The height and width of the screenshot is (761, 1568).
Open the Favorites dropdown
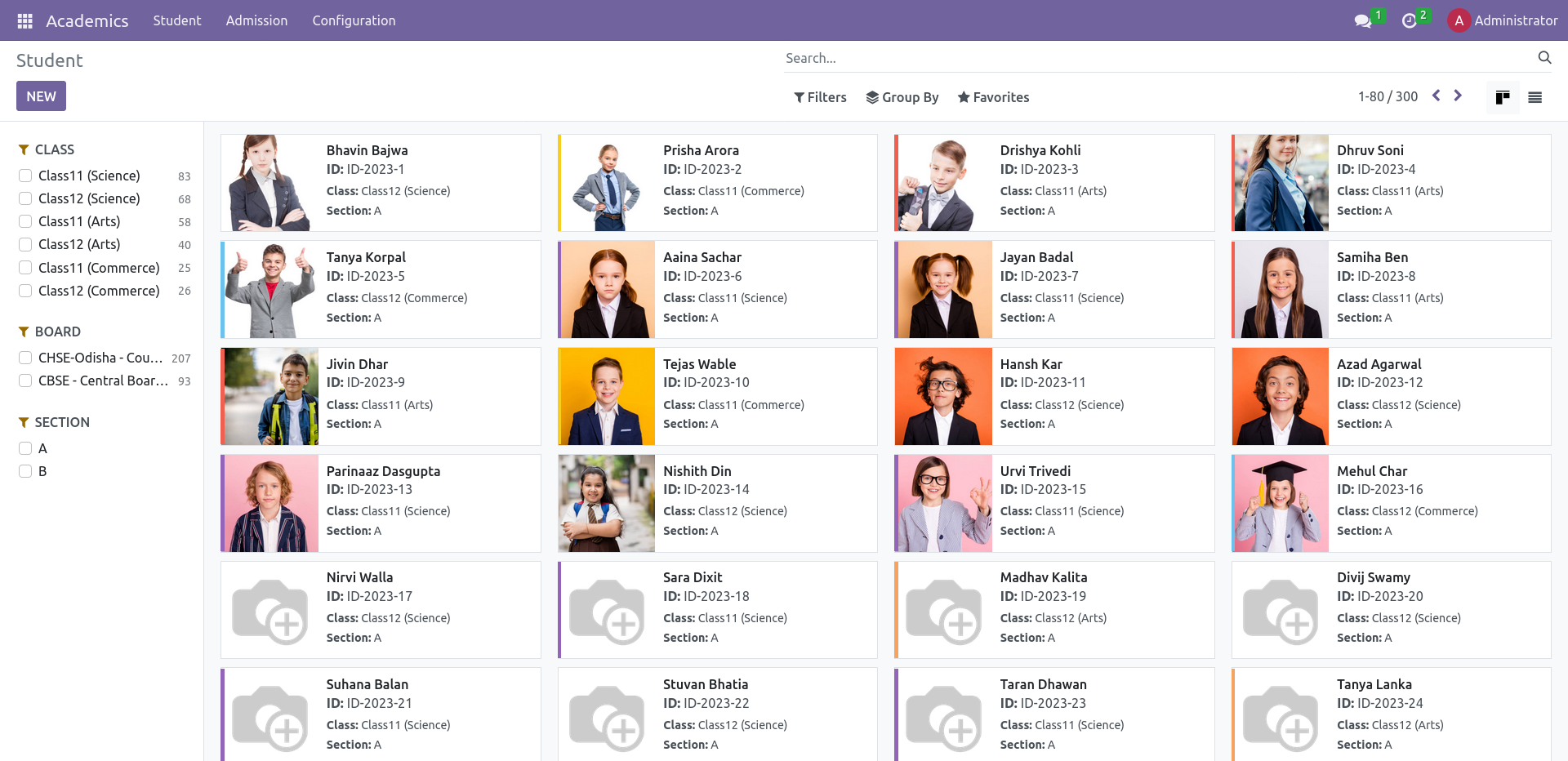pos(993,97)
